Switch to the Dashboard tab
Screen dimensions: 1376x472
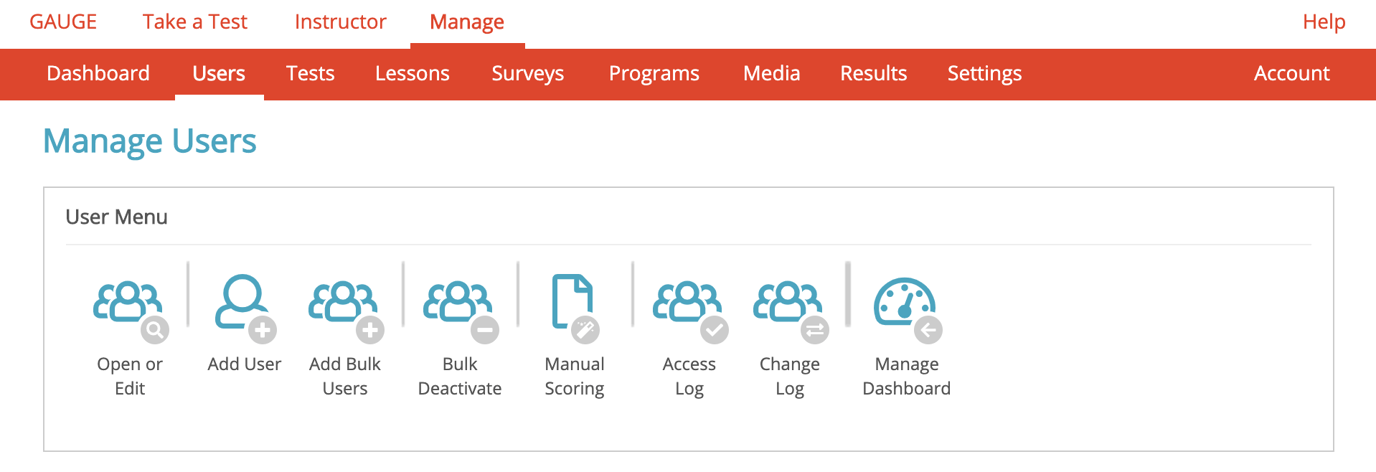point(98,73)
